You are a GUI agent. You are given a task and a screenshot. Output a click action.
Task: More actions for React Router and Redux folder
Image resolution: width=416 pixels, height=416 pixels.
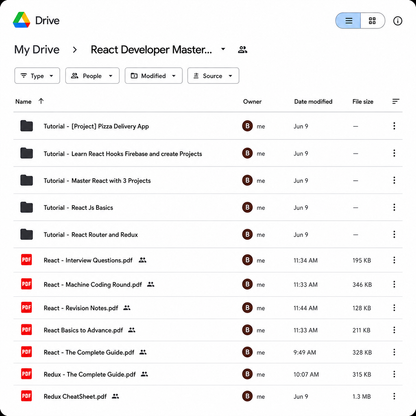(x=394, y=234)
